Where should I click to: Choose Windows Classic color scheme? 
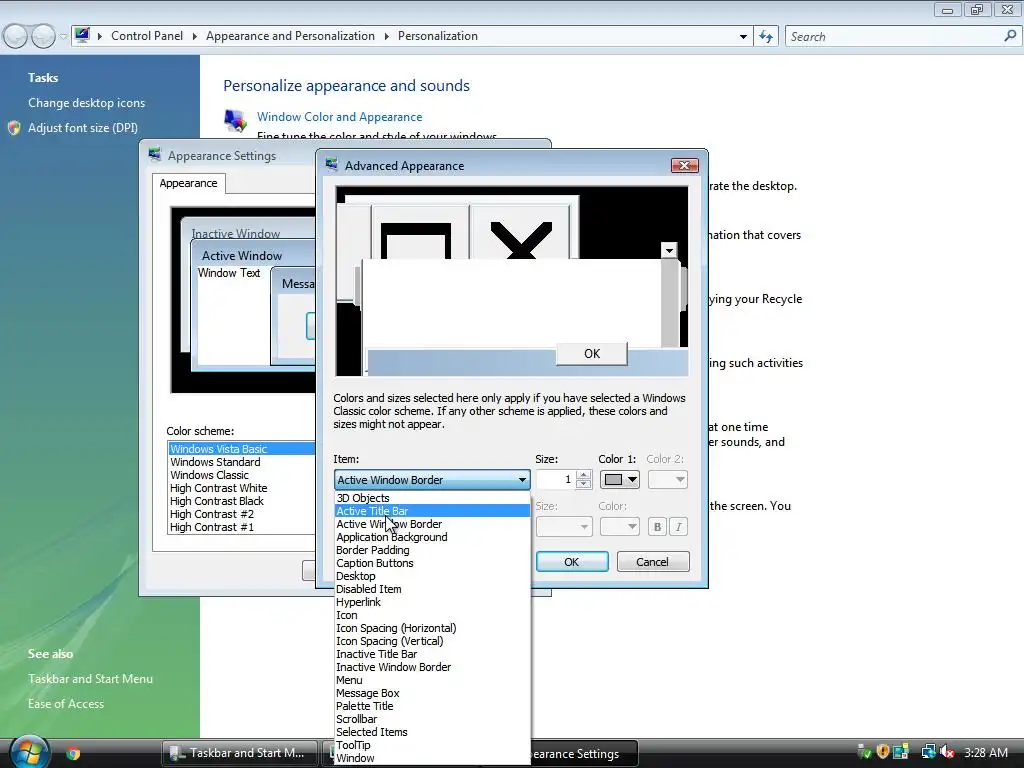pos(242,475)
